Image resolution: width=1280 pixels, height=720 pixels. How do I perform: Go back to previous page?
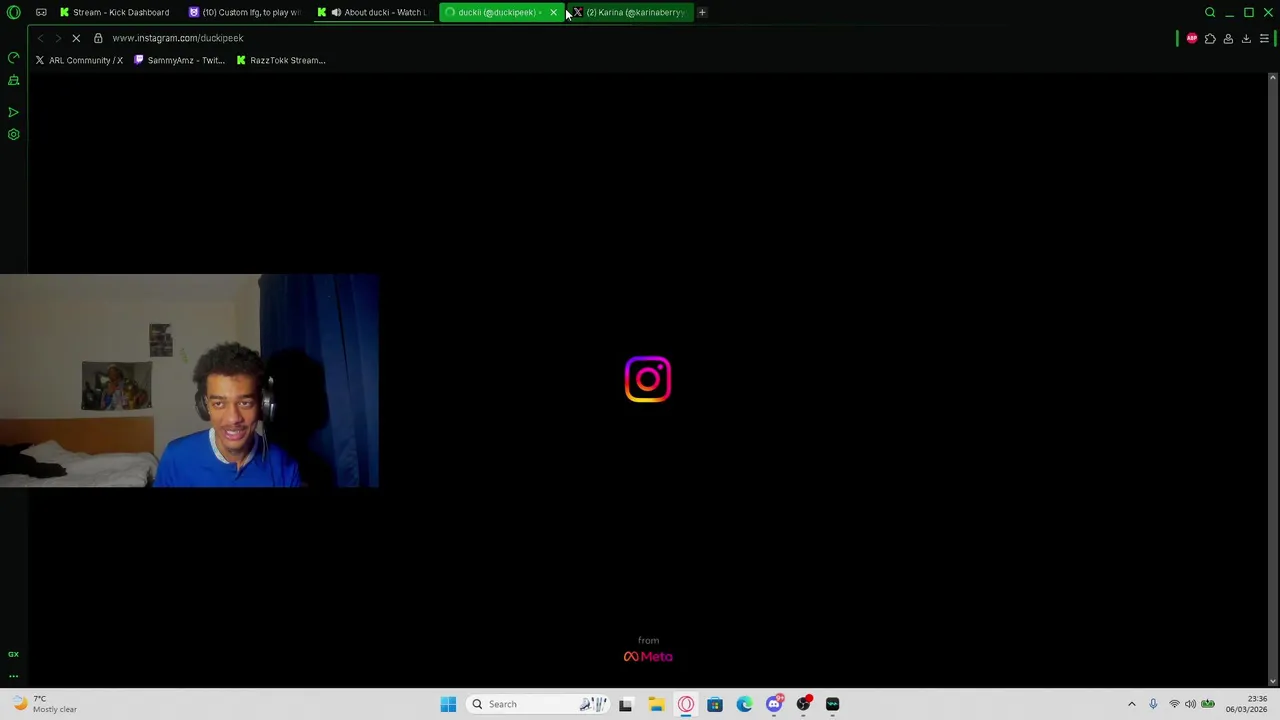click(40, 38)
